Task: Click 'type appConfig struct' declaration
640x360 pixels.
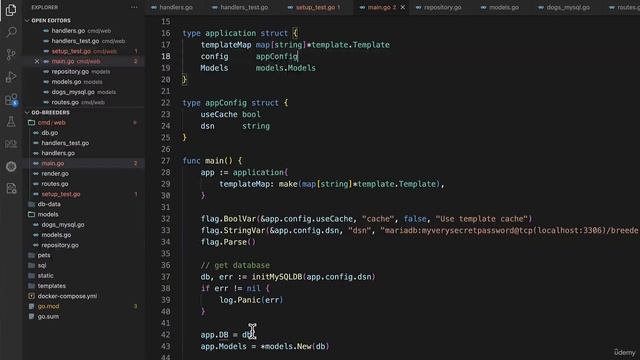Action: point(235,103)
